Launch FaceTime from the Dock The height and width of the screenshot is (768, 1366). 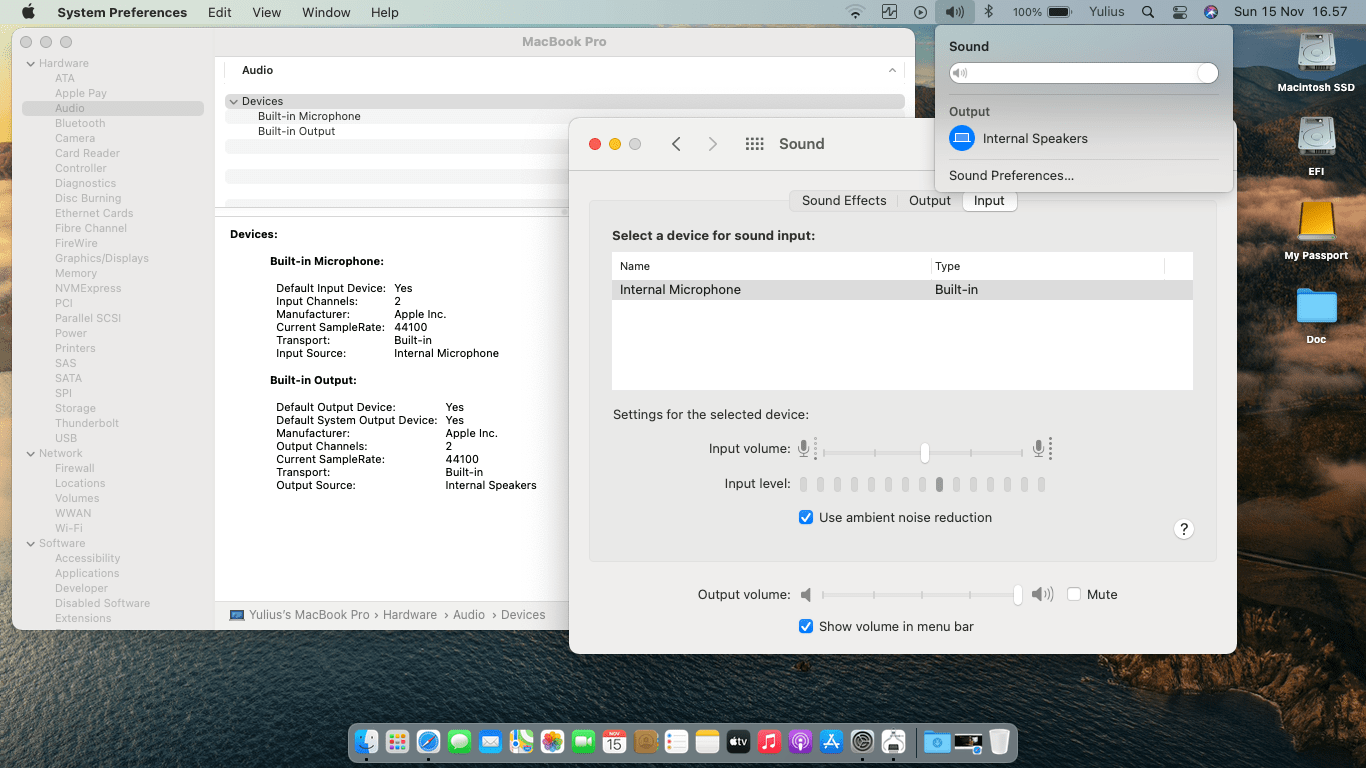584,742
